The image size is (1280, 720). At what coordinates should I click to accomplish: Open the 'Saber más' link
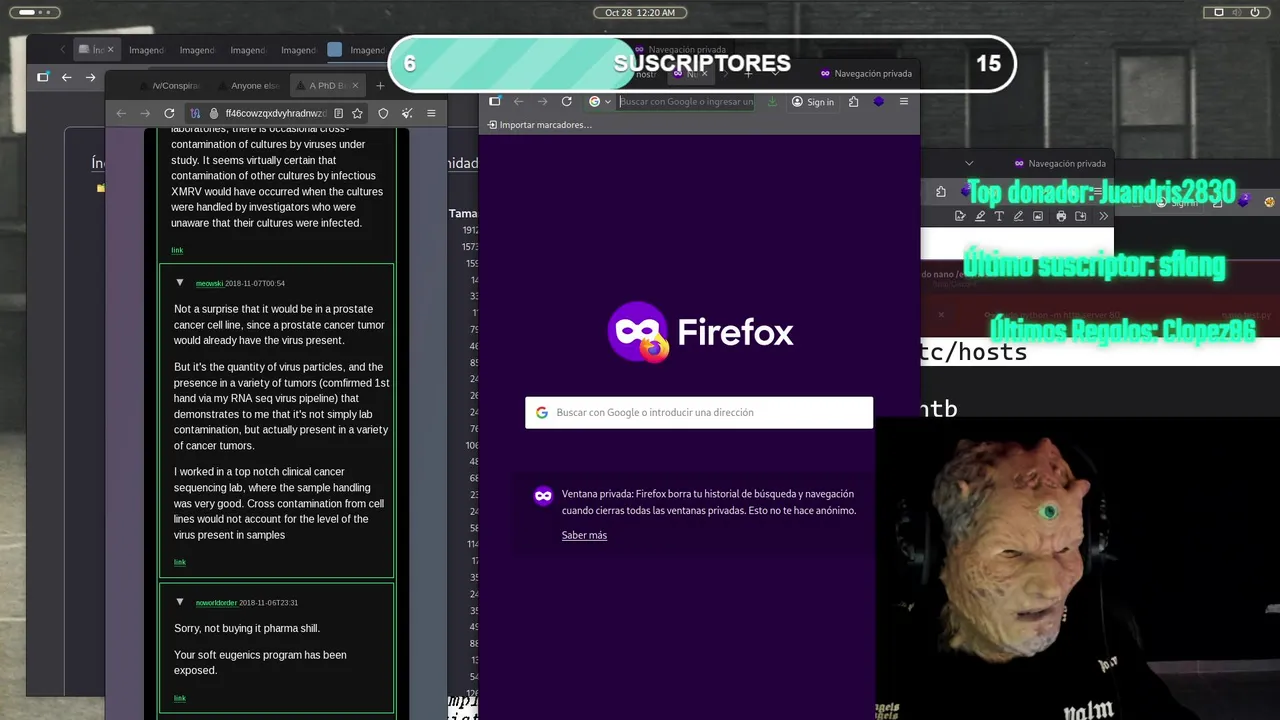(584, 535)
